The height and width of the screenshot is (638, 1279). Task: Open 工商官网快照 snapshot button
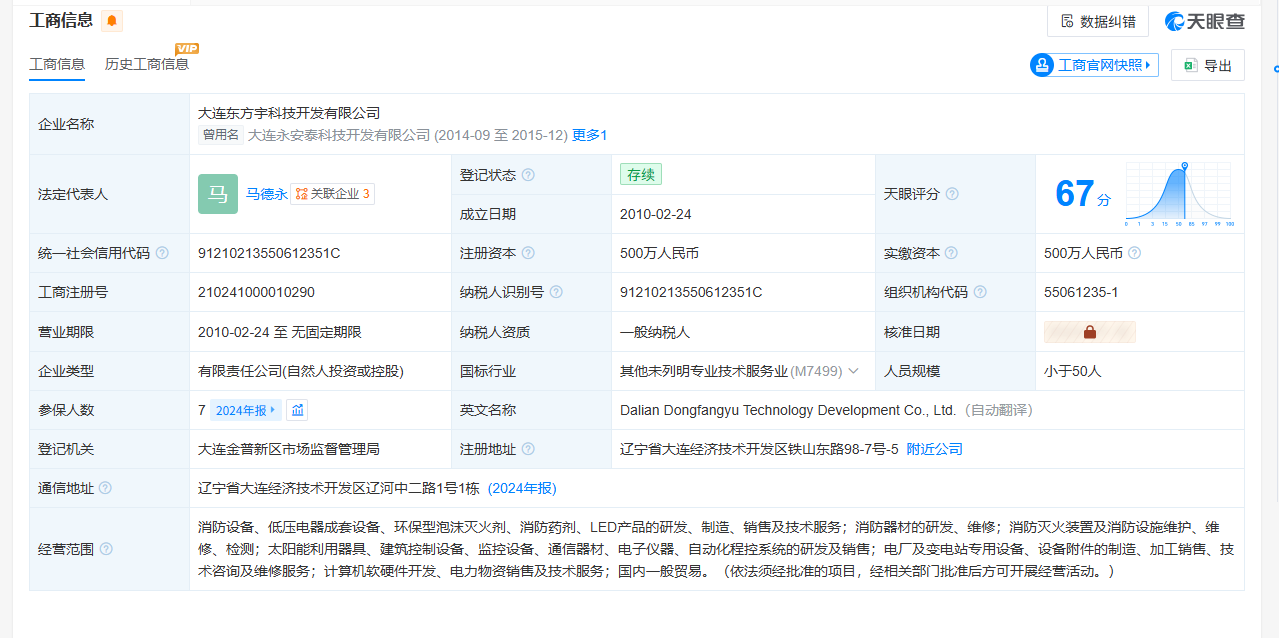pyautogui.click(x=1094, y=65)
